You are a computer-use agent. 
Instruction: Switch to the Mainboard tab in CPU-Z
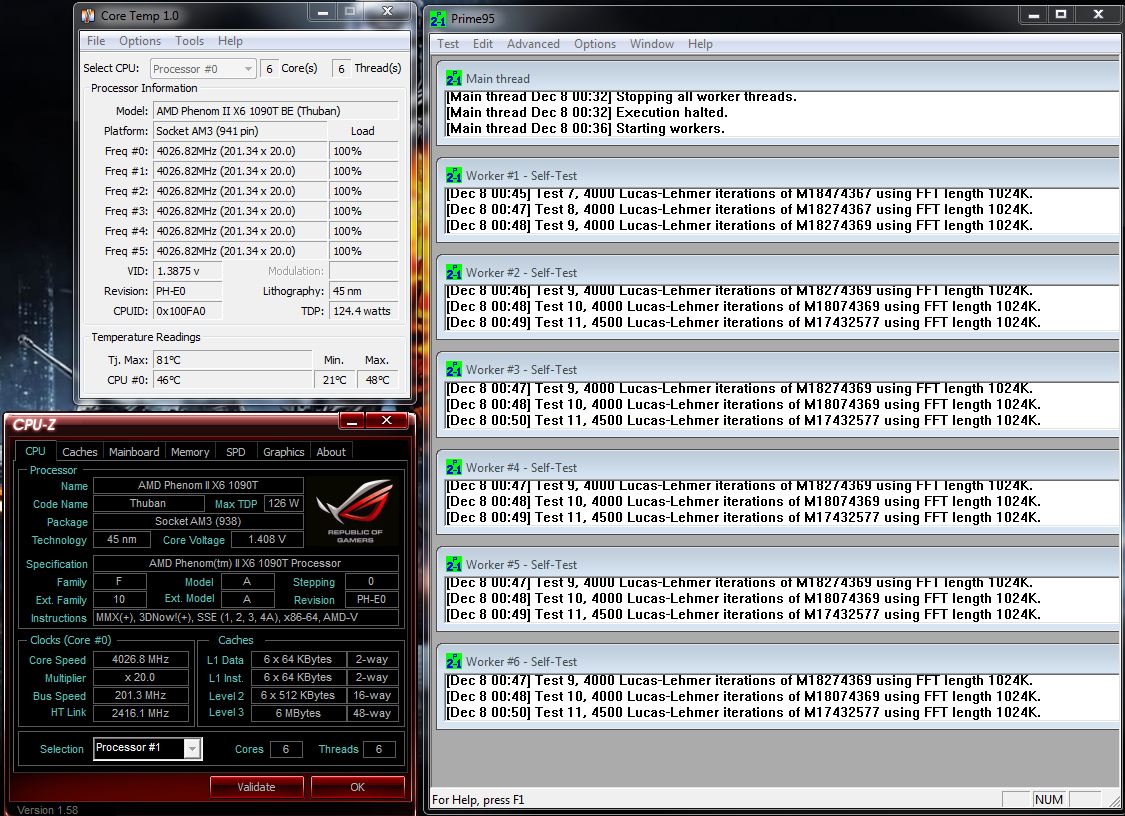click(x=134, y=451)
